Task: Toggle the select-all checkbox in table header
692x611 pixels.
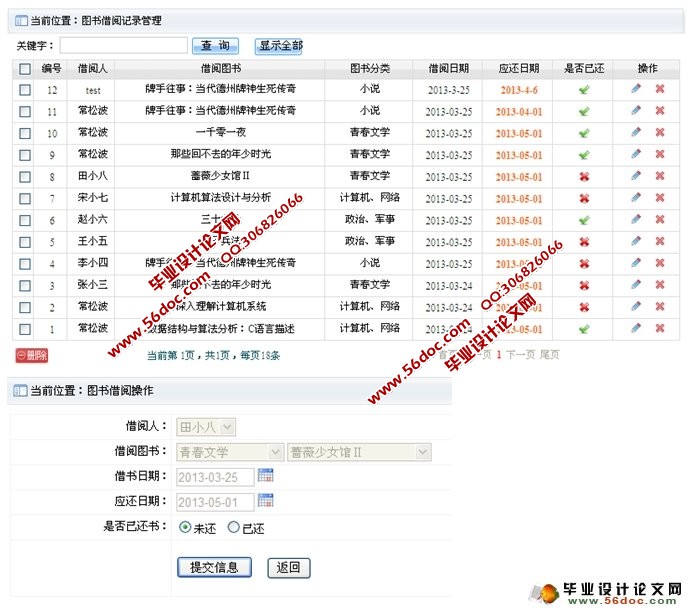Action: [25, 69]
